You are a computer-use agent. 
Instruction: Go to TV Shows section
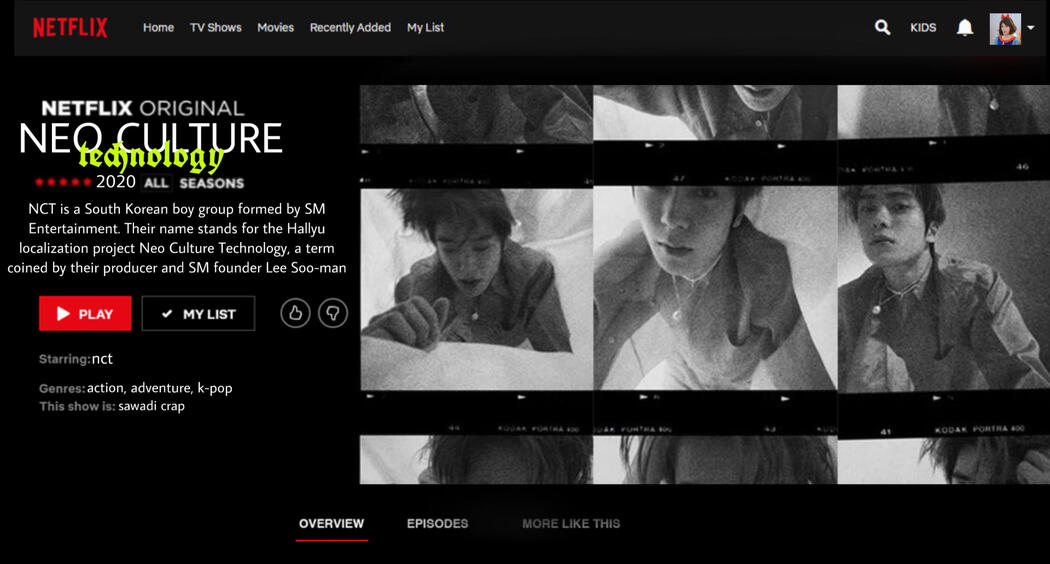(216, 28)
